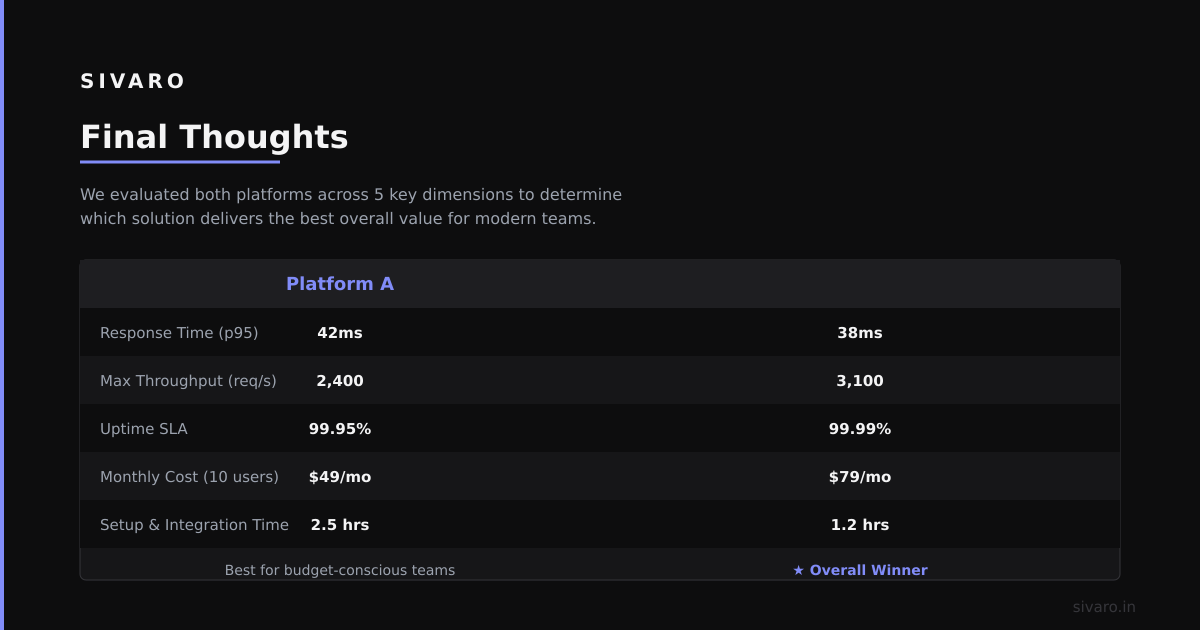
Task: Click the star Overall Winner badge
Action: [x=860, y=570]
